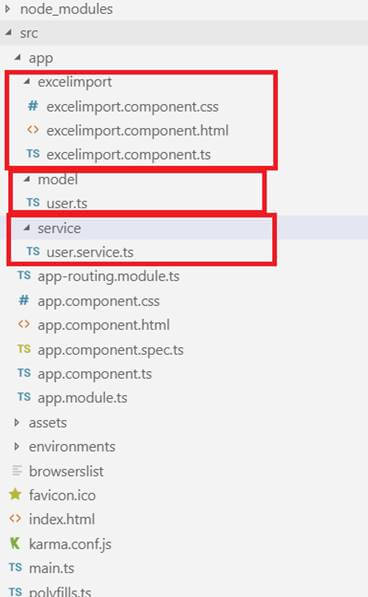Collapse the model folder arrow
Viewport: 368px width, 597px height.
[27, 179]
